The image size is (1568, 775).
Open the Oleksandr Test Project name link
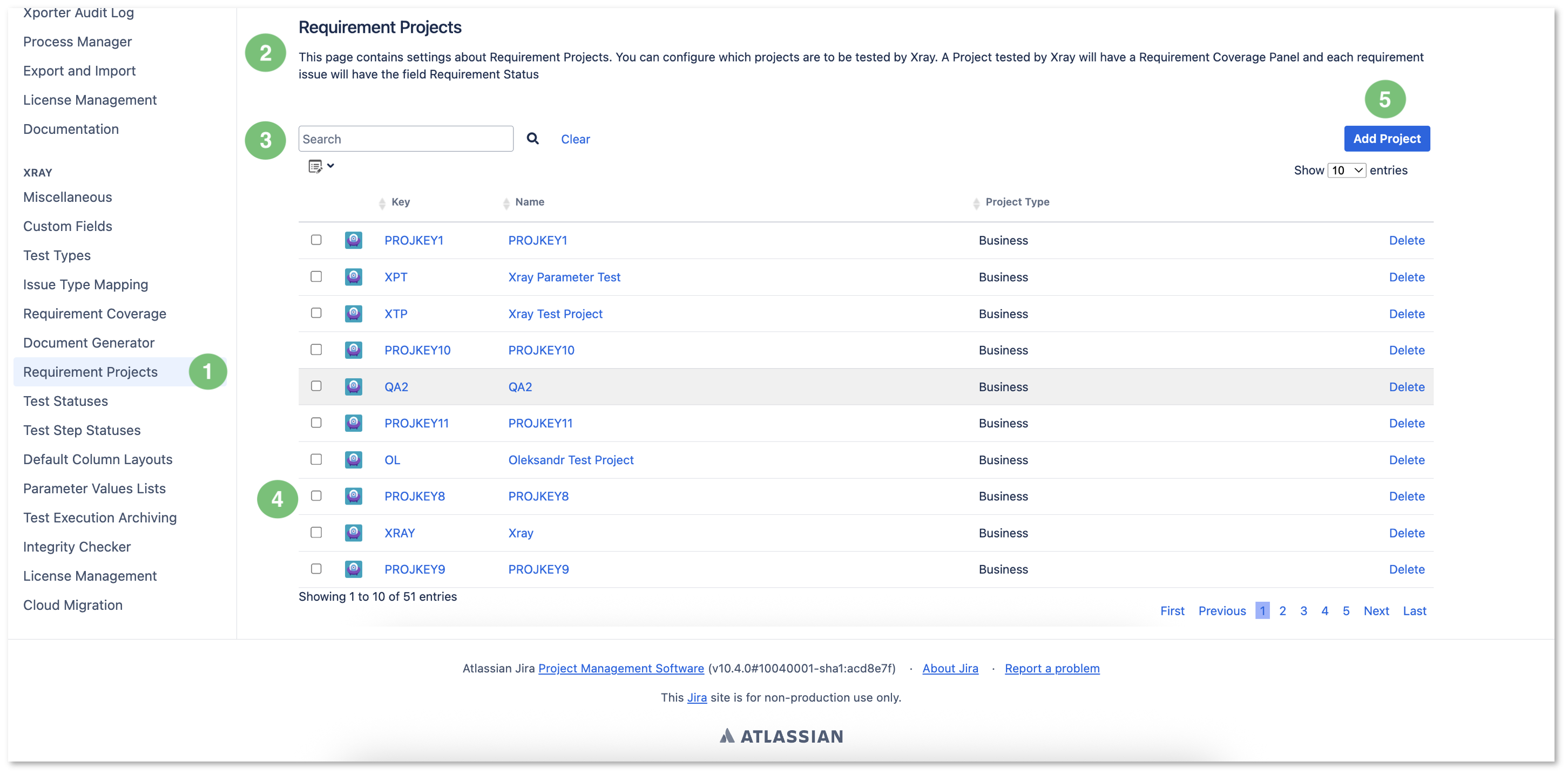tap(571, 460)
